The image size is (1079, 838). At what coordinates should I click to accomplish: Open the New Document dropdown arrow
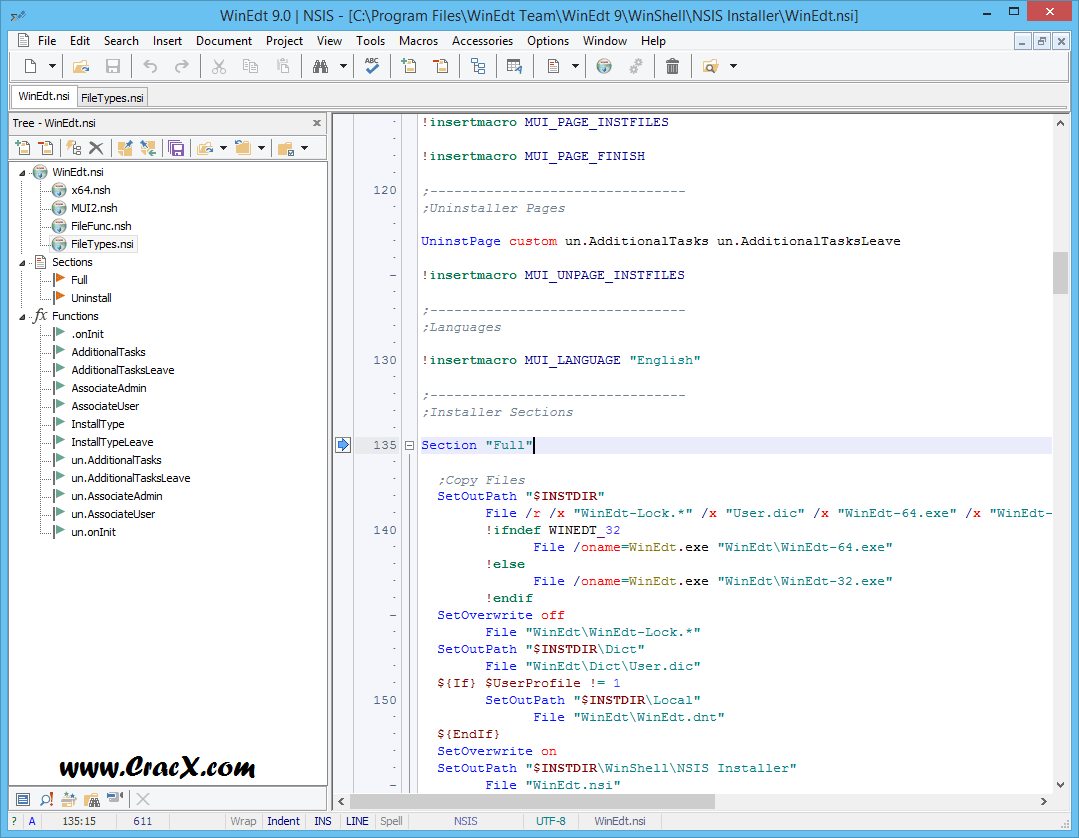click(52, 67)
